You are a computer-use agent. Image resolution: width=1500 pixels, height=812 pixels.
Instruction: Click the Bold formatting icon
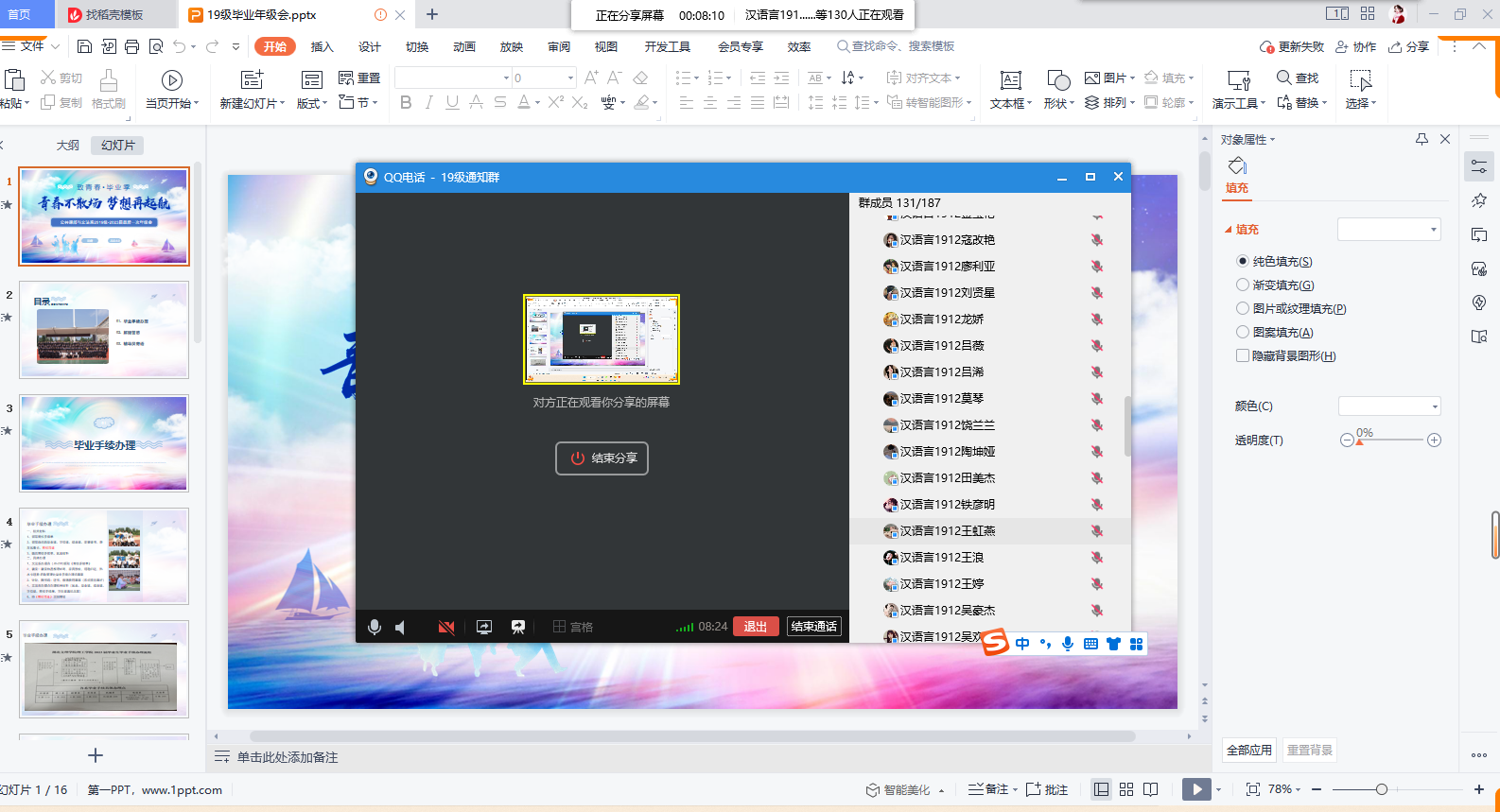[406, 102]
